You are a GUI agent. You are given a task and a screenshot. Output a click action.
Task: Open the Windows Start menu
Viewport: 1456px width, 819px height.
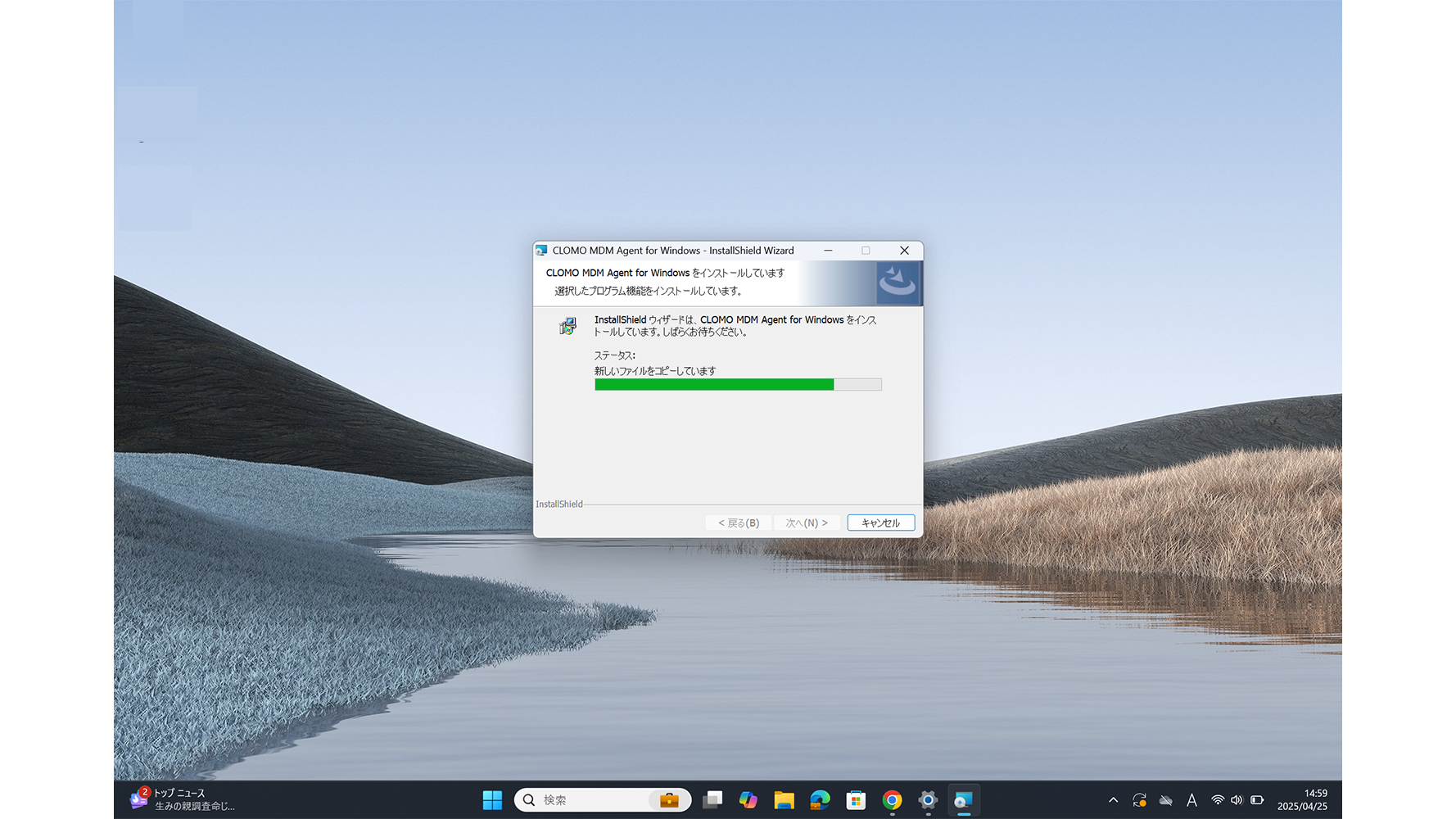tap(492, 800)
